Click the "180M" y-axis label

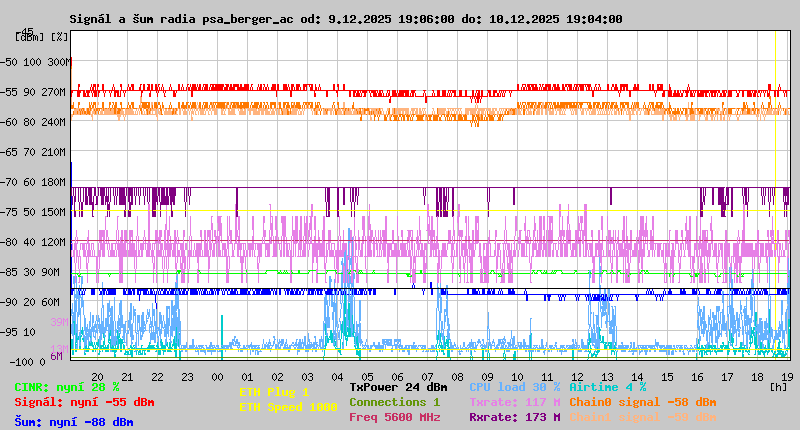tap(54, 182)
